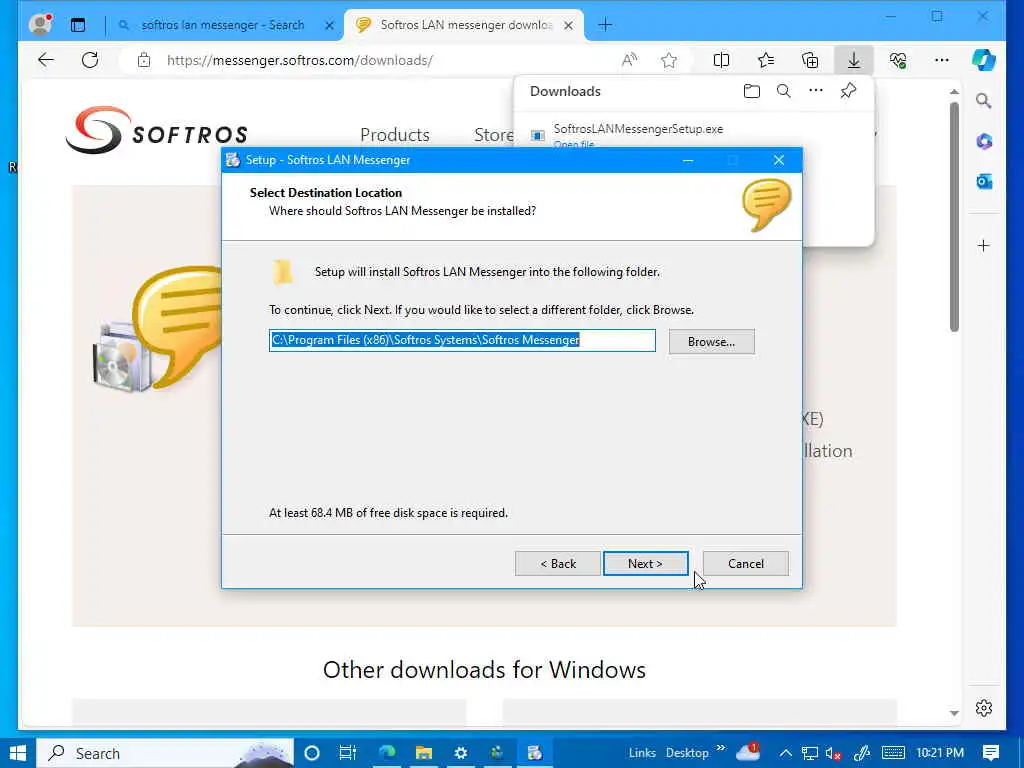Pin the Downloads panel
Screen dimensions: 1024x768
[x=848, y=91]
